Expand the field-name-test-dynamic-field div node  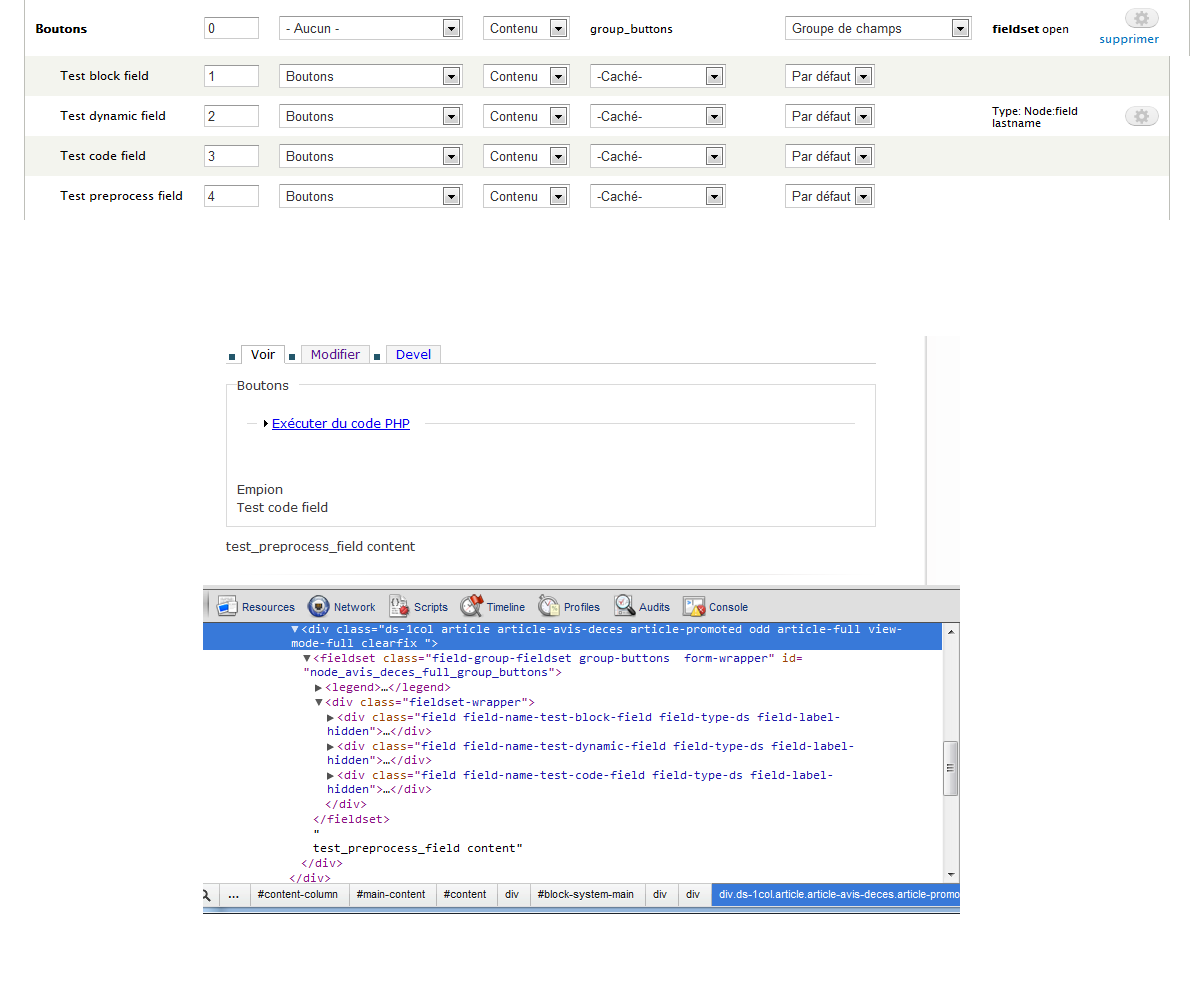(x=331, y=746)
